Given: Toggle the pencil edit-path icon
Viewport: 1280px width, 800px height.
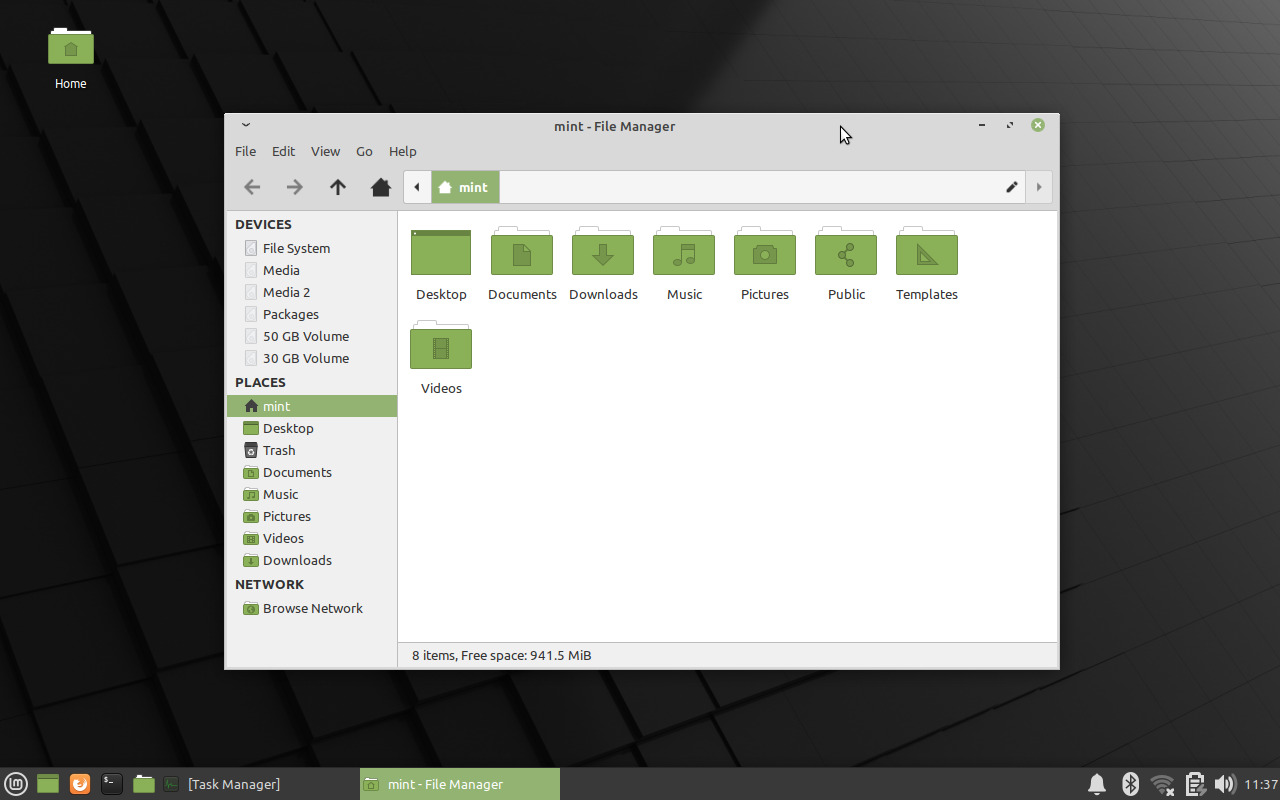Looking at the screenshot, I should (x=1011, y=187).
